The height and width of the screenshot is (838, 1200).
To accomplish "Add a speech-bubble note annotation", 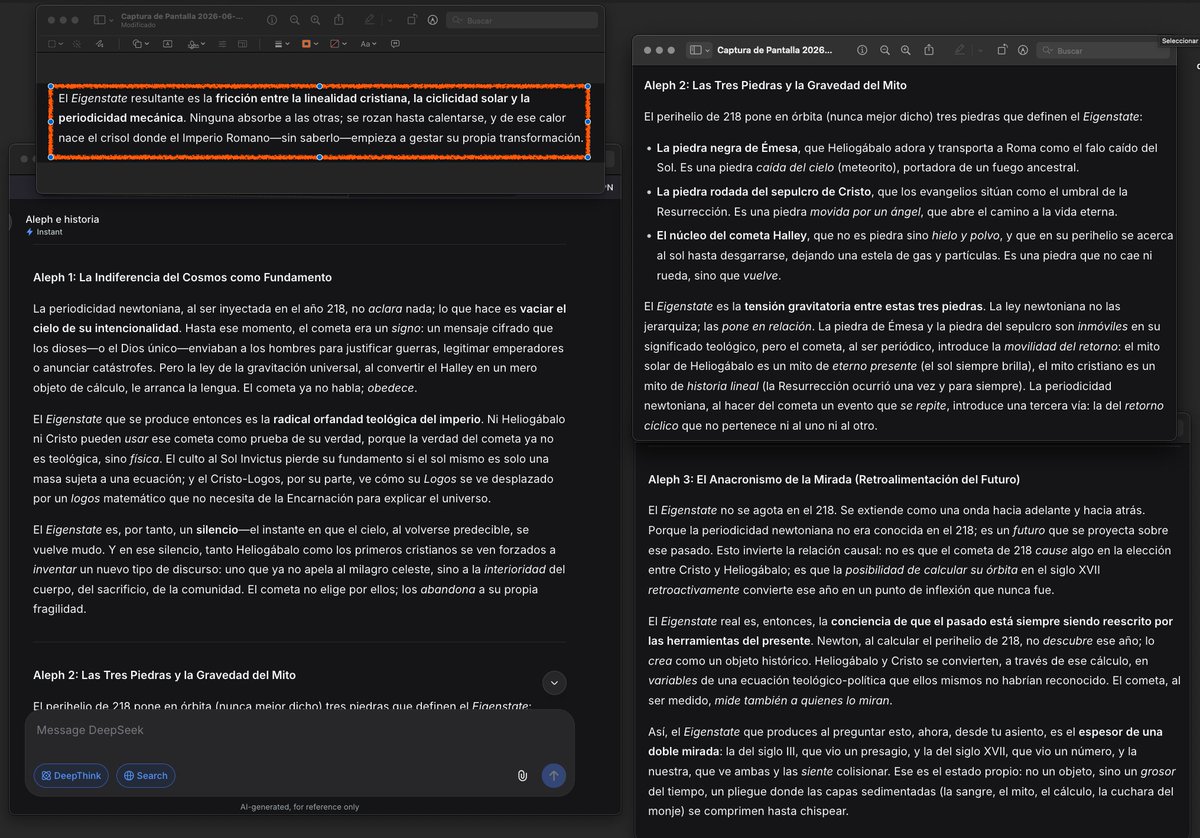I will [x=395, y=44].
